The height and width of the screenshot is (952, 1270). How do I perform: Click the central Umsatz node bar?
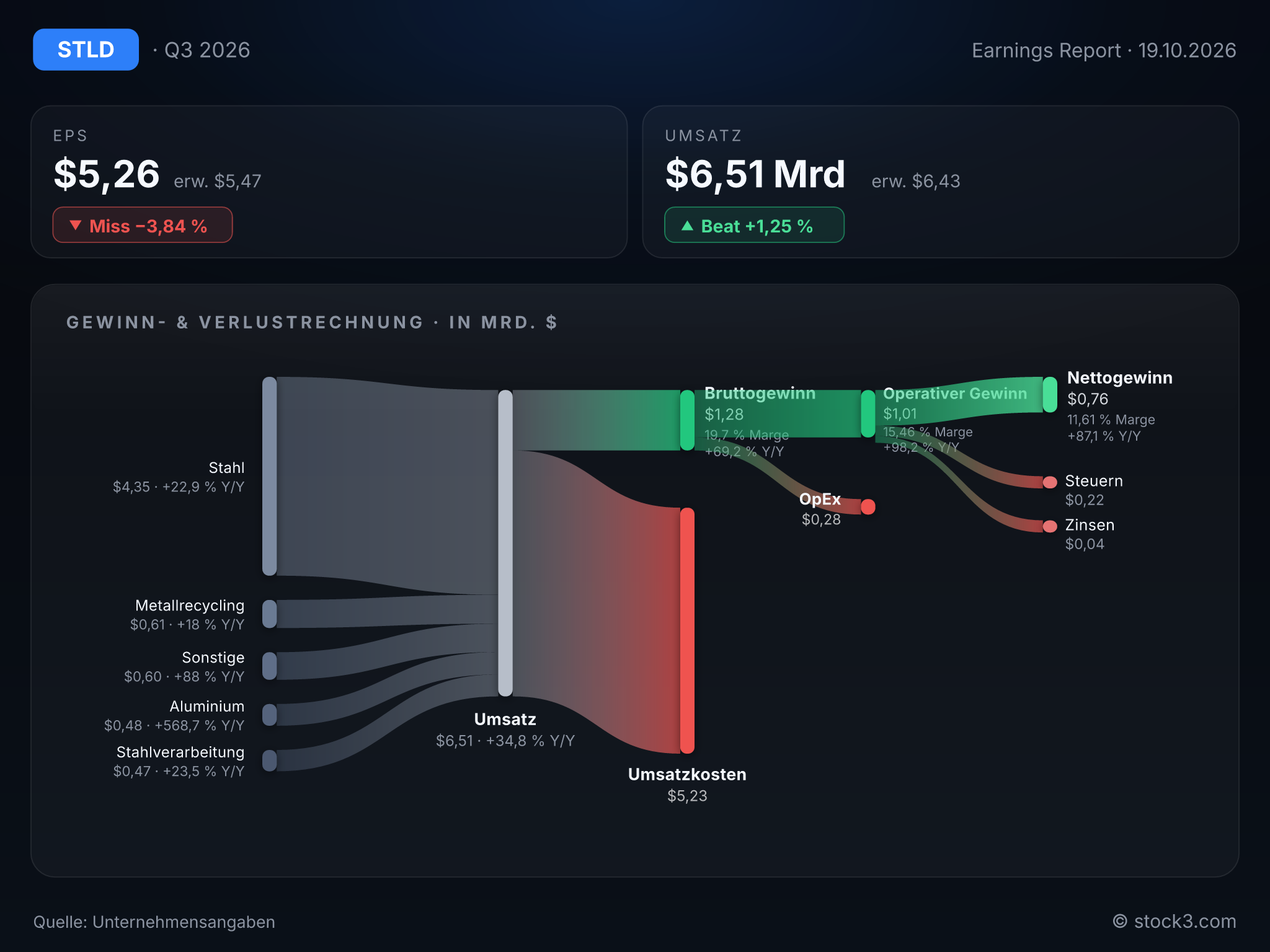505,543
